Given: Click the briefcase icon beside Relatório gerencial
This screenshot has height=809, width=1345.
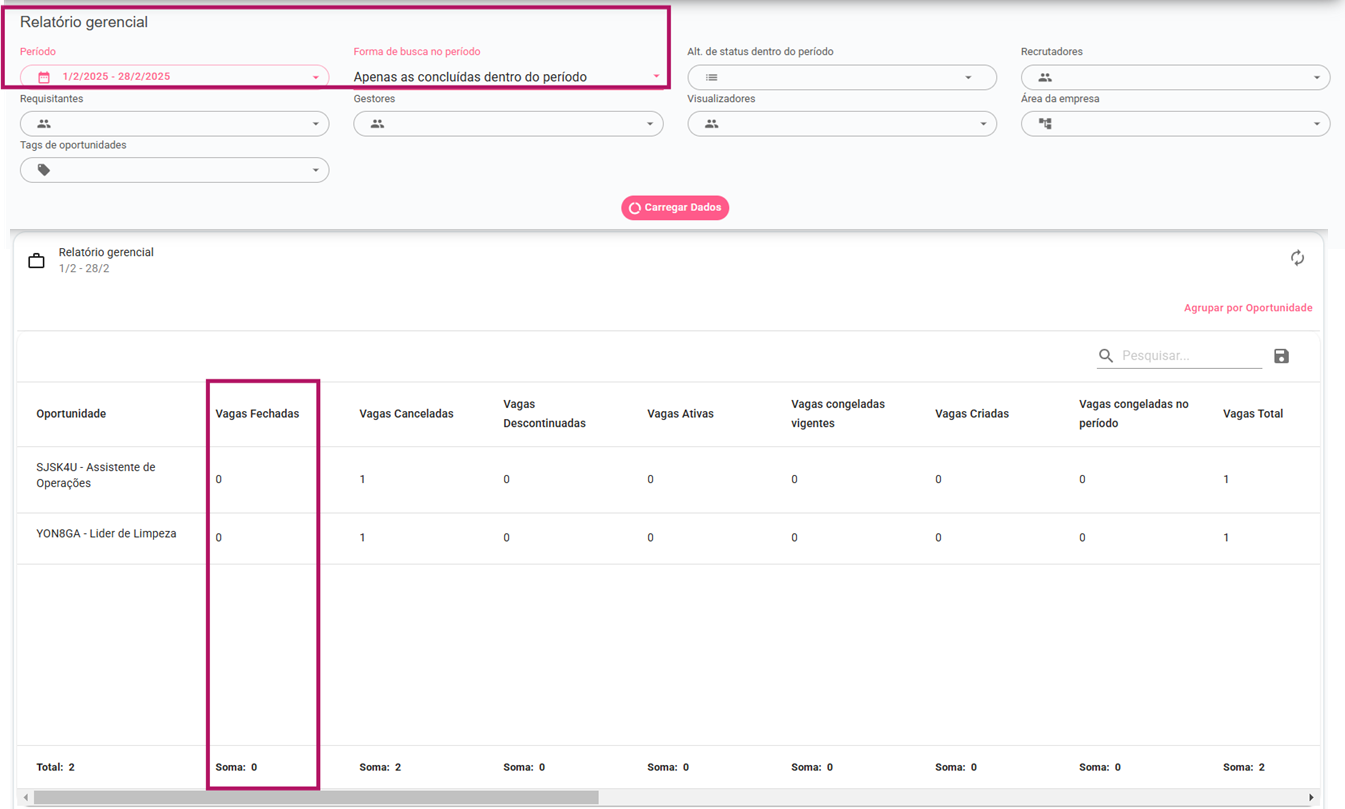Looking at the screenshot, I should click(x=36, y=261).
